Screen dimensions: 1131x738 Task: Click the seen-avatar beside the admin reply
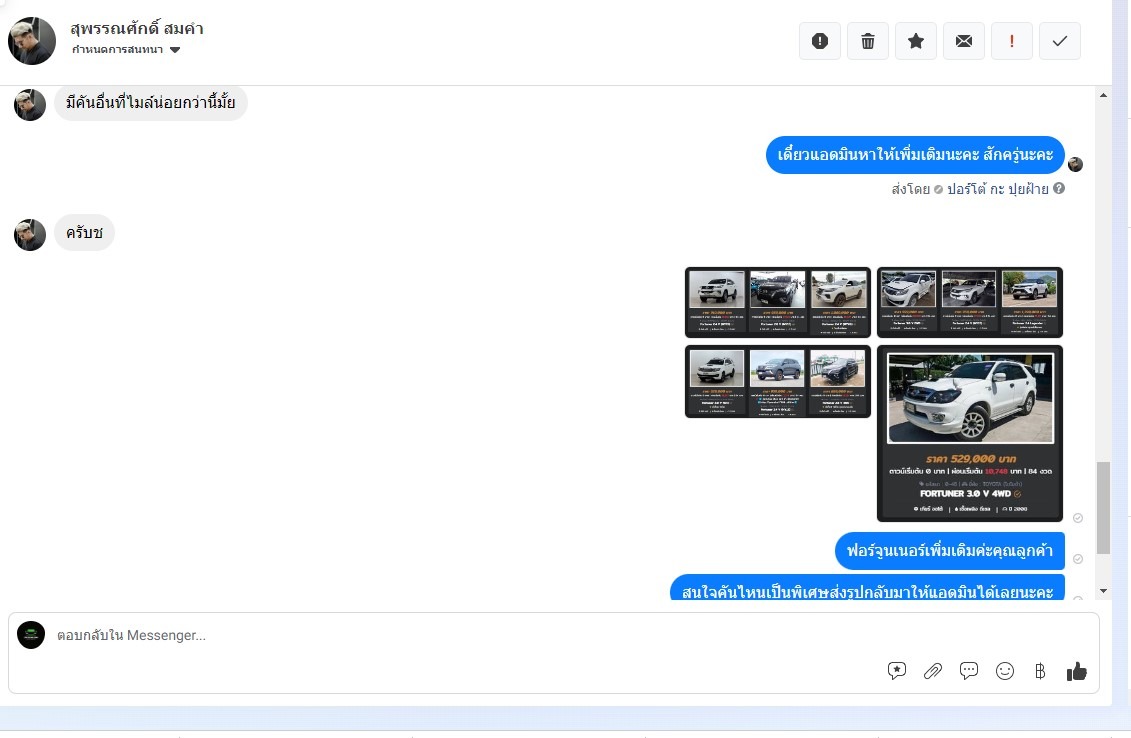coord(1075,164)
